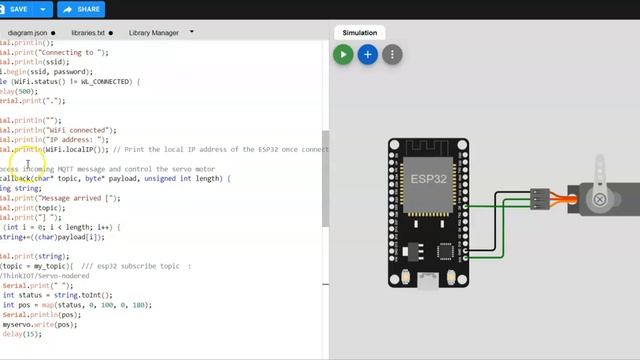Open the dropdown arrow beside SAVE
Image resolution: width=640 pixels, height=360 pixels.
pyautogui.click(x=43, y=9)
